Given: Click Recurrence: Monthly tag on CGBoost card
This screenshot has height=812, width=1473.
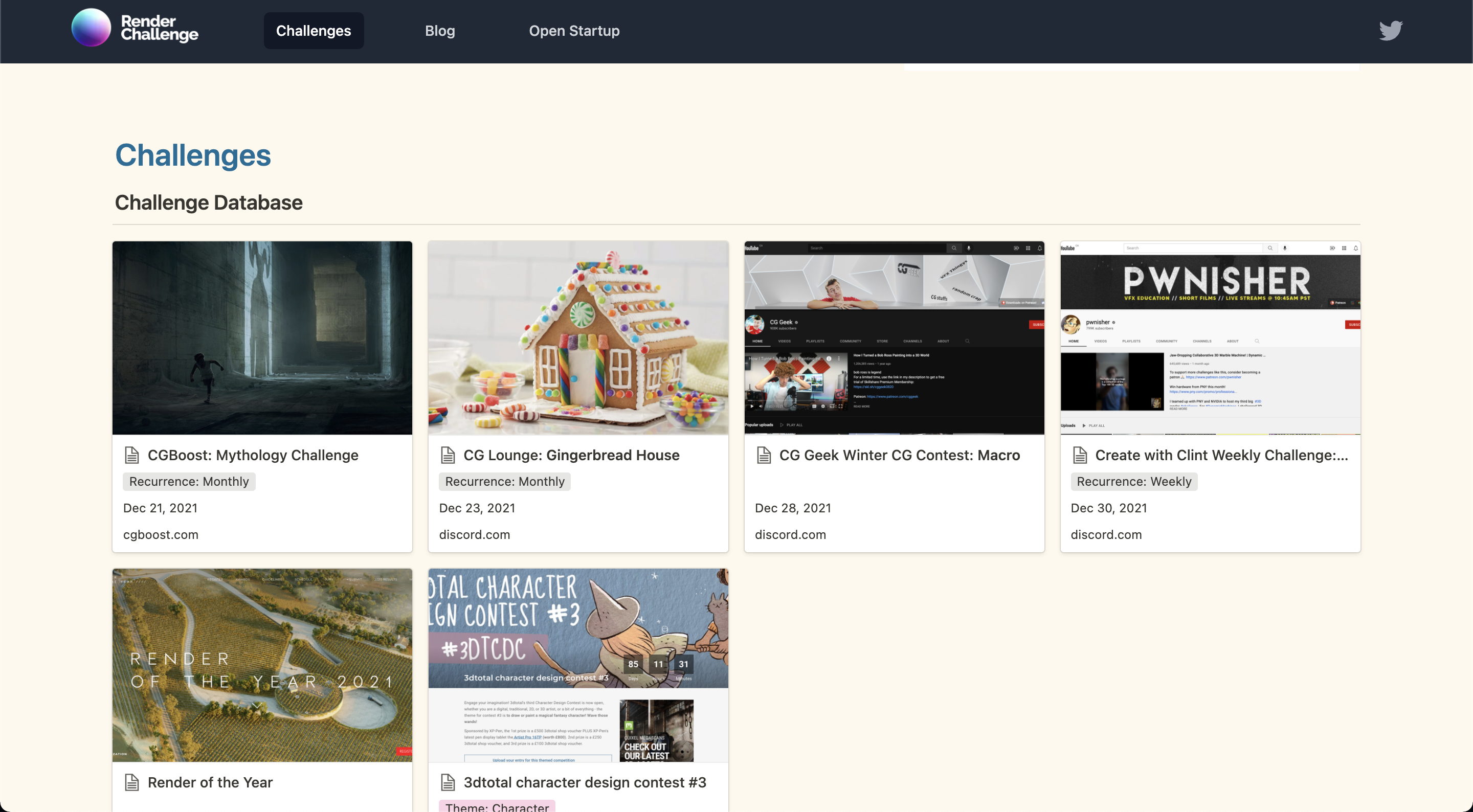Looking at the screenshot, I should [189, 482].
